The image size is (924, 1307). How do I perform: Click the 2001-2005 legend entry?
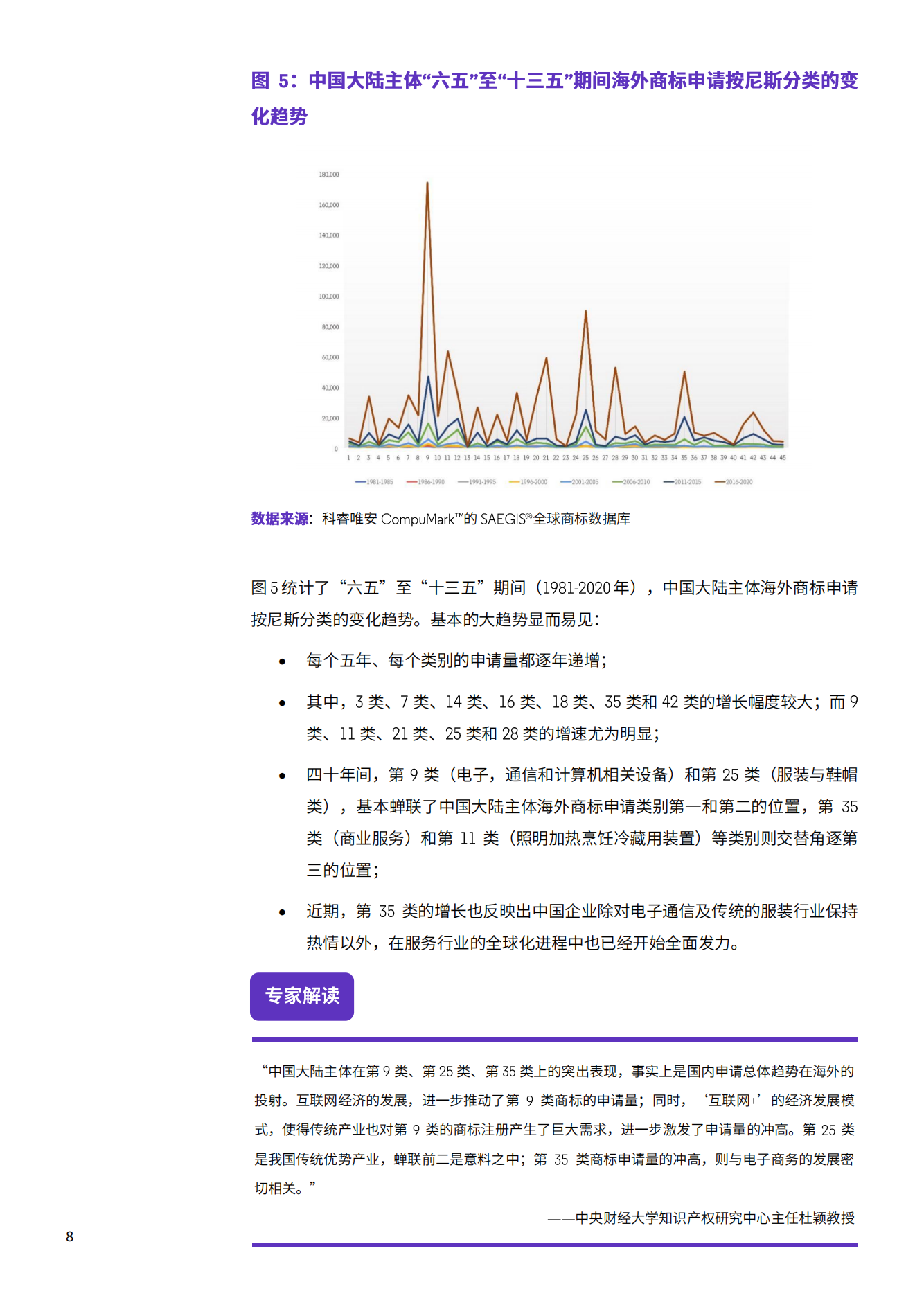coord(580,482)
